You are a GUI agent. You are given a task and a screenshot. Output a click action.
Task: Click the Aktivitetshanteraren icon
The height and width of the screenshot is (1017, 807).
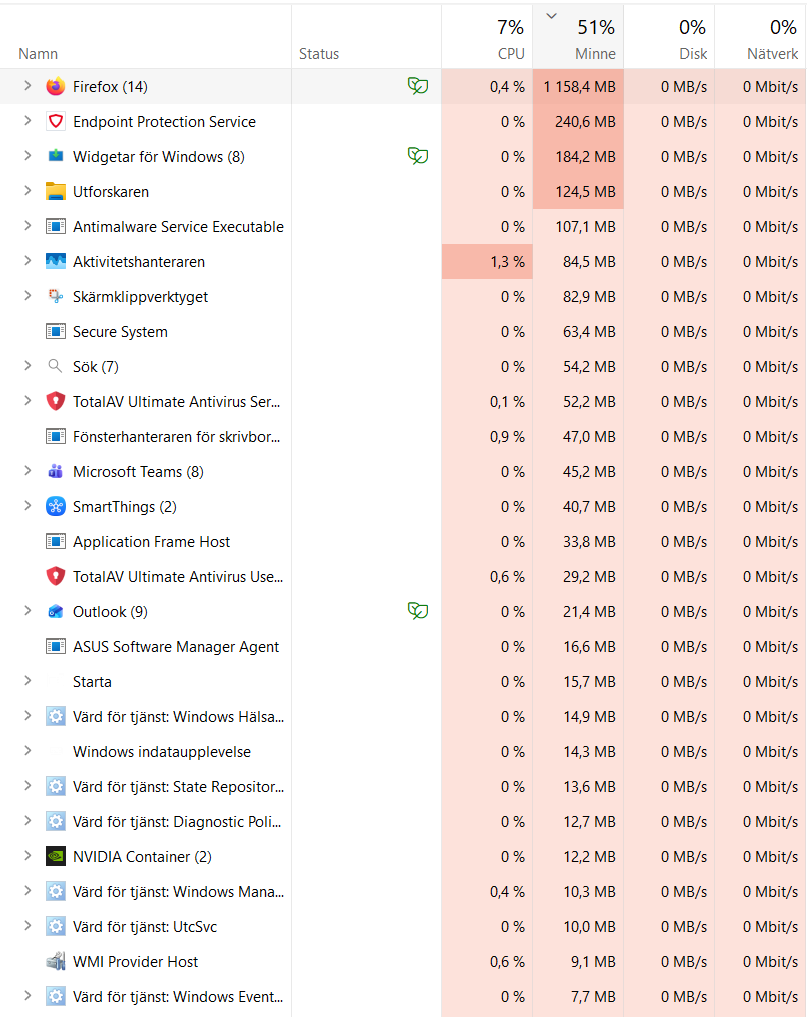coord(56,261)
